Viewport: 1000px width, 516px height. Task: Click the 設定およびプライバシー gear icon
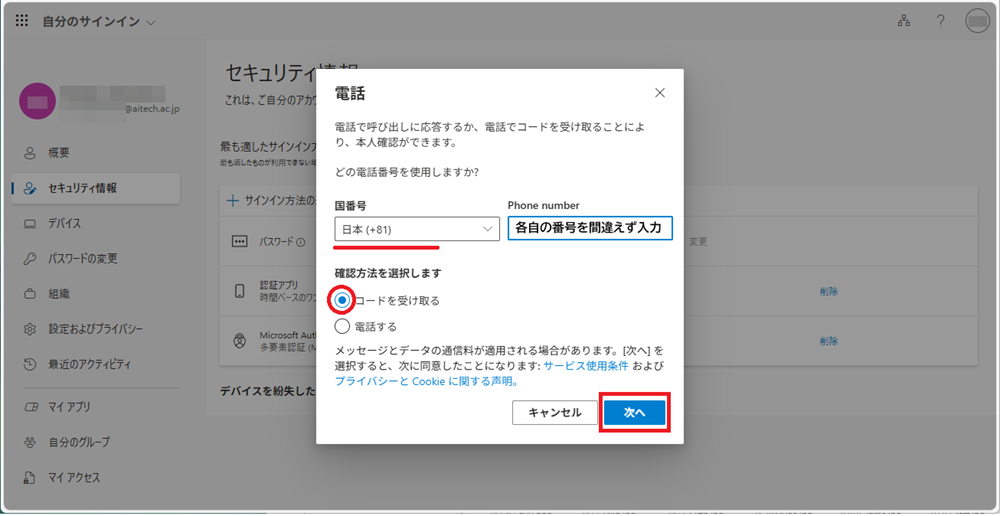coord(30,329)
